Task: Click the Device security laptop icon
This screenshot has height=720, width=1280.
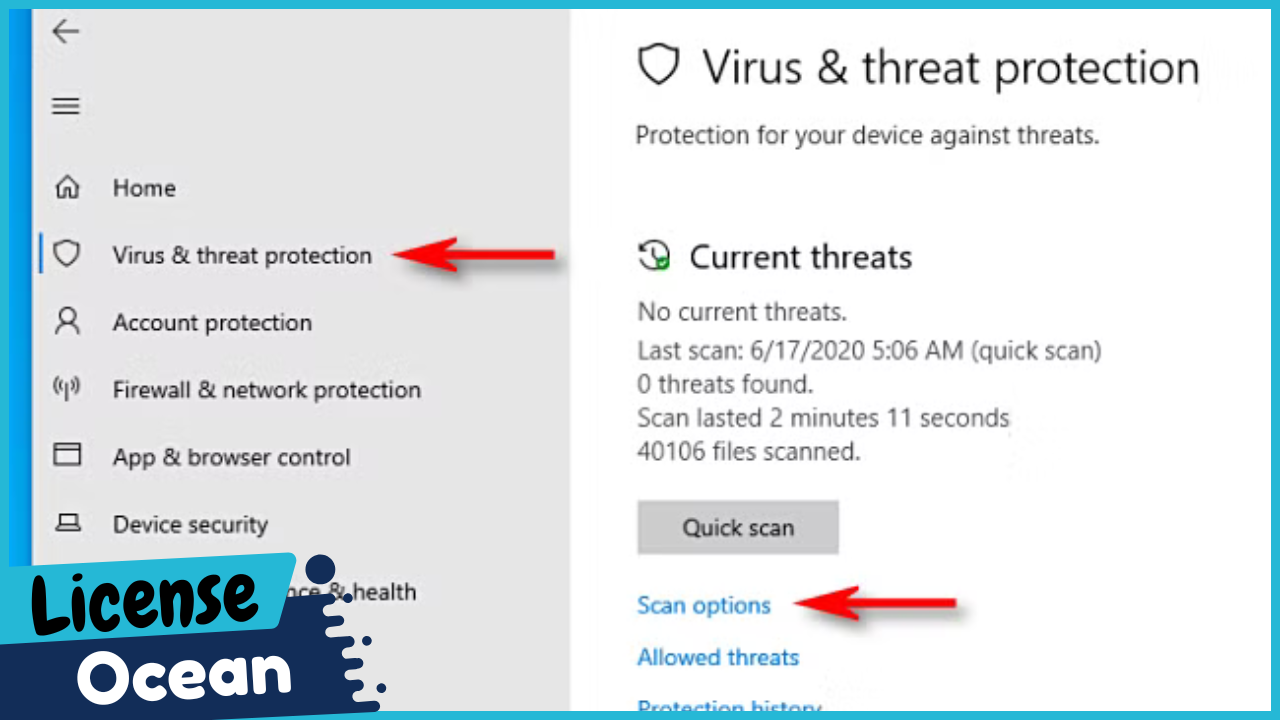Action: point(67,522)
